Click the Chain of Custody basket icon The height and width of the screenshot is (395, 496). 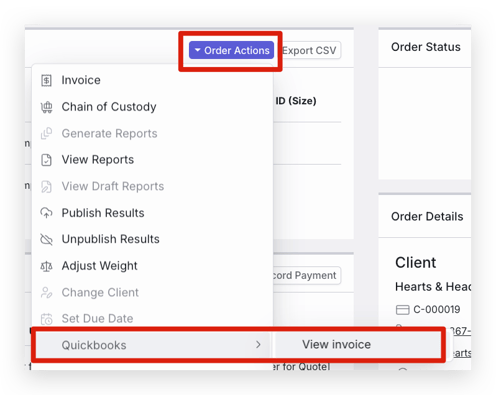click(x=46, y=107)
